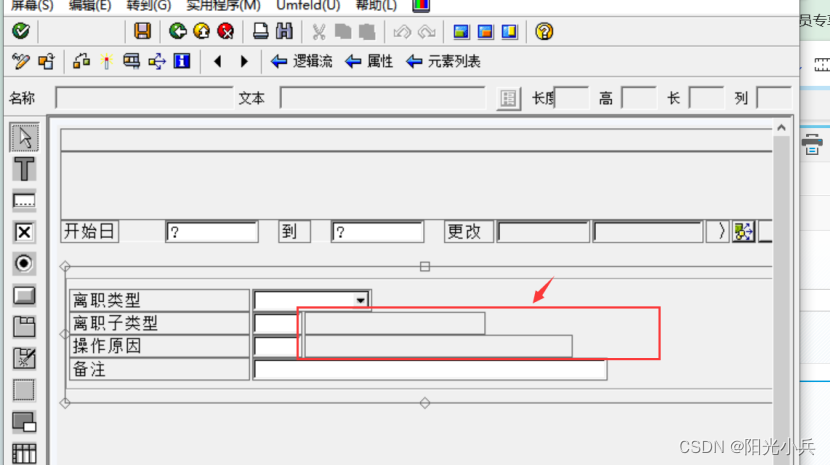The height and width of the screenshot is (465, 831).
Task: Click the text list icon button
Action: click(508, 98)
